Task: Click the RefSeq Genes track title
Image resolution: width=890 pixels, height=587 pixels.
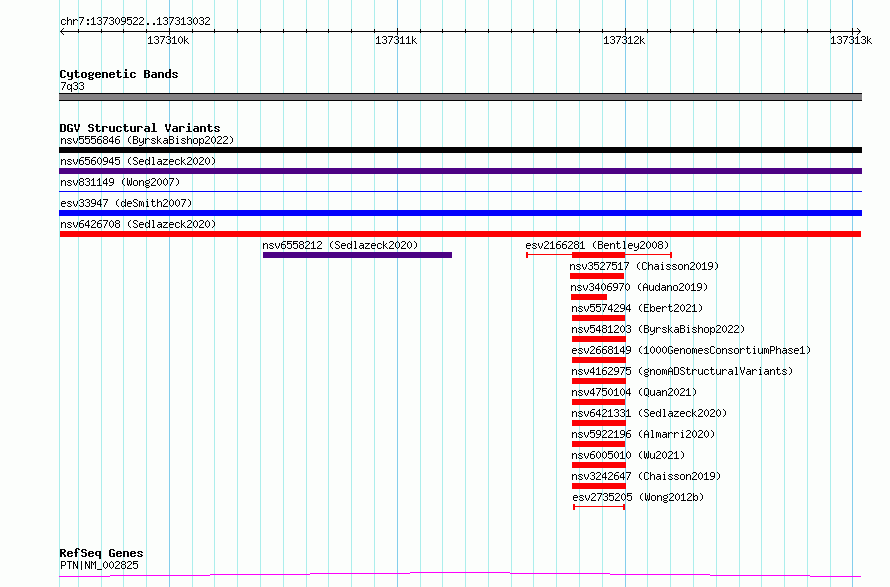Action: click(101, 554)
